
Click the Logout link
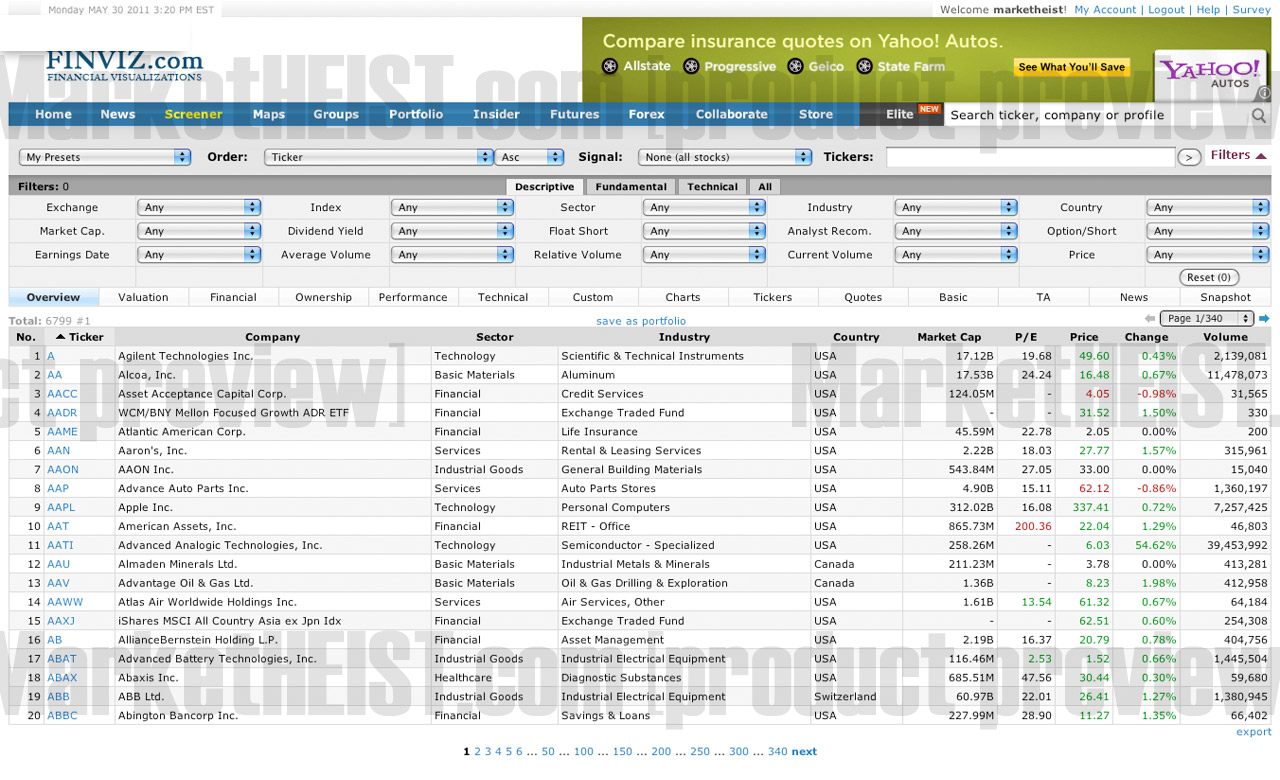click(x=1166, y=10)
